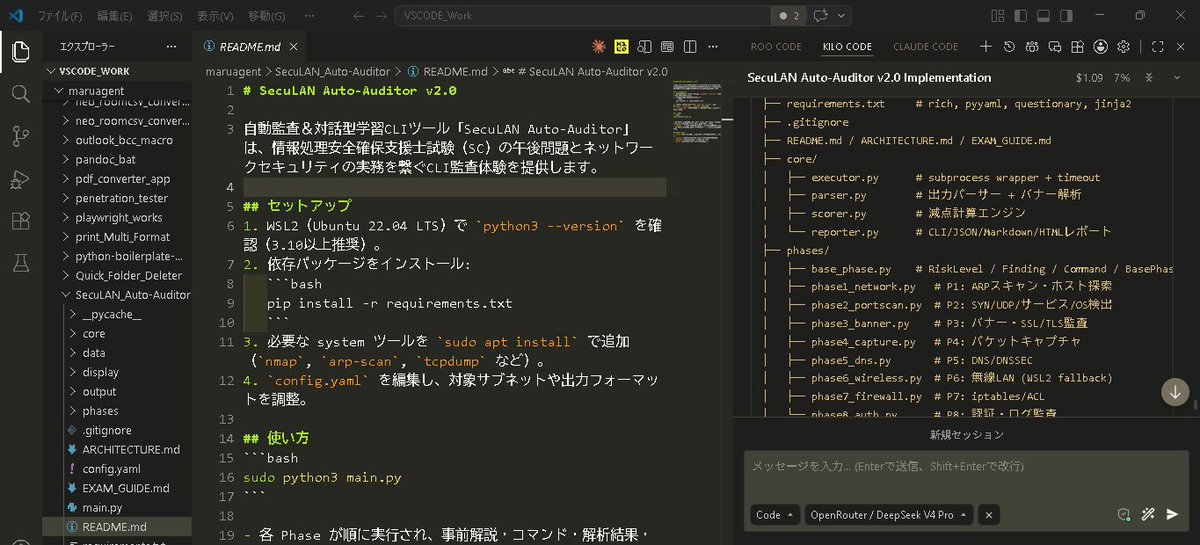Screen dimensions: 1200x545
Task: Open Kilo Code agent manager icon
Action: 1032,46
